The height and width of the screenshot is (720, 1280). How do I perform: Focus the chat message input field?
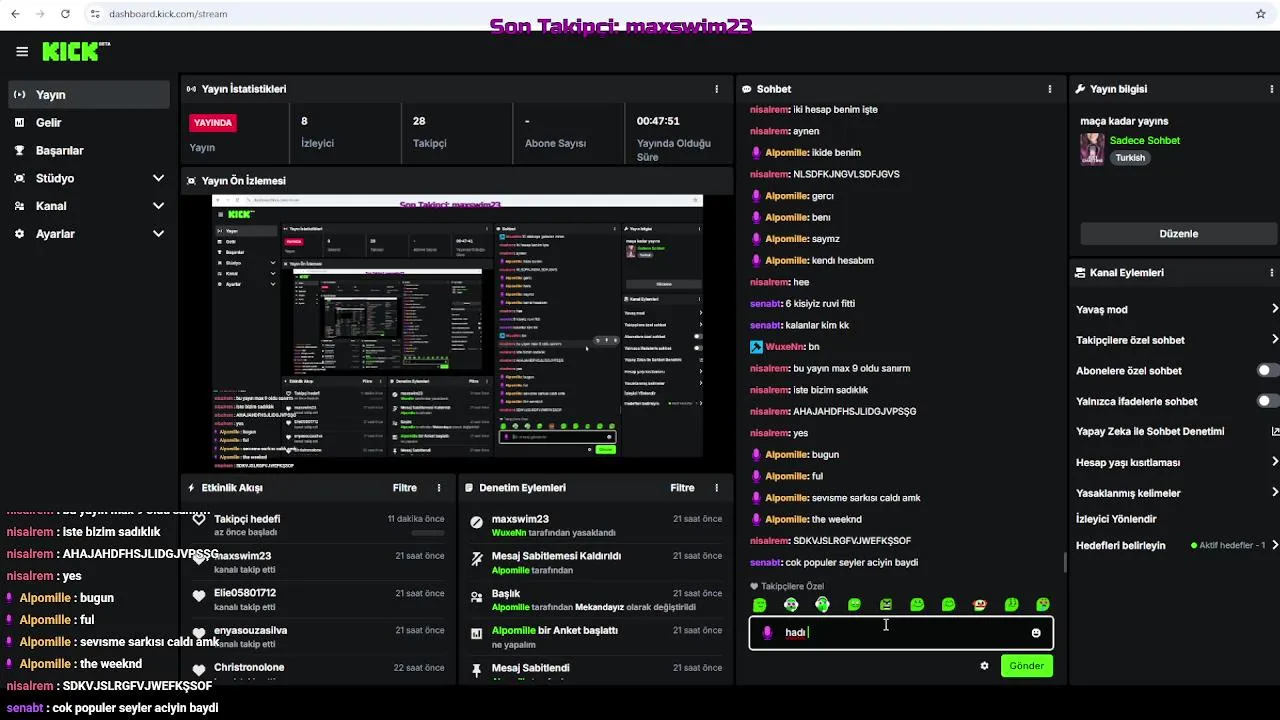[x=901, y=633]
